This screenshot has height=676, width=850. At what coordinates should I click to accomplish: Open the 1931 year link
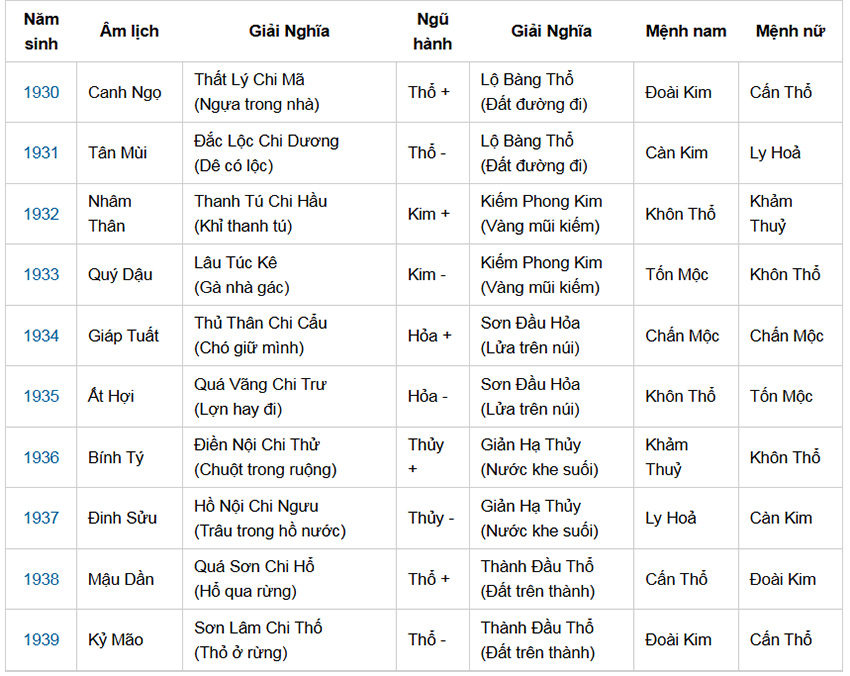(x=41, y=153)
